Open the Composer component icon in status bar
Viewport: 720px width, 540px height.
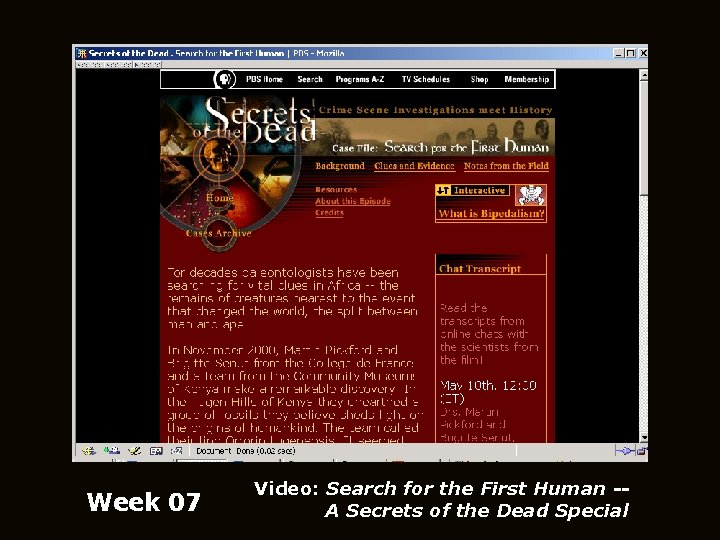click(x=134, y=451)
